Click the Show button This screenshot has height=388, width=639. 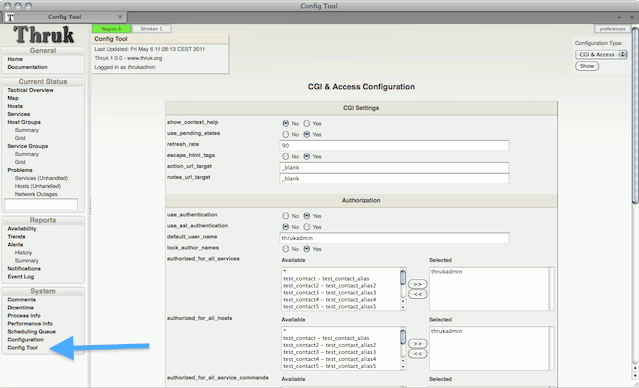coord(587,66)
